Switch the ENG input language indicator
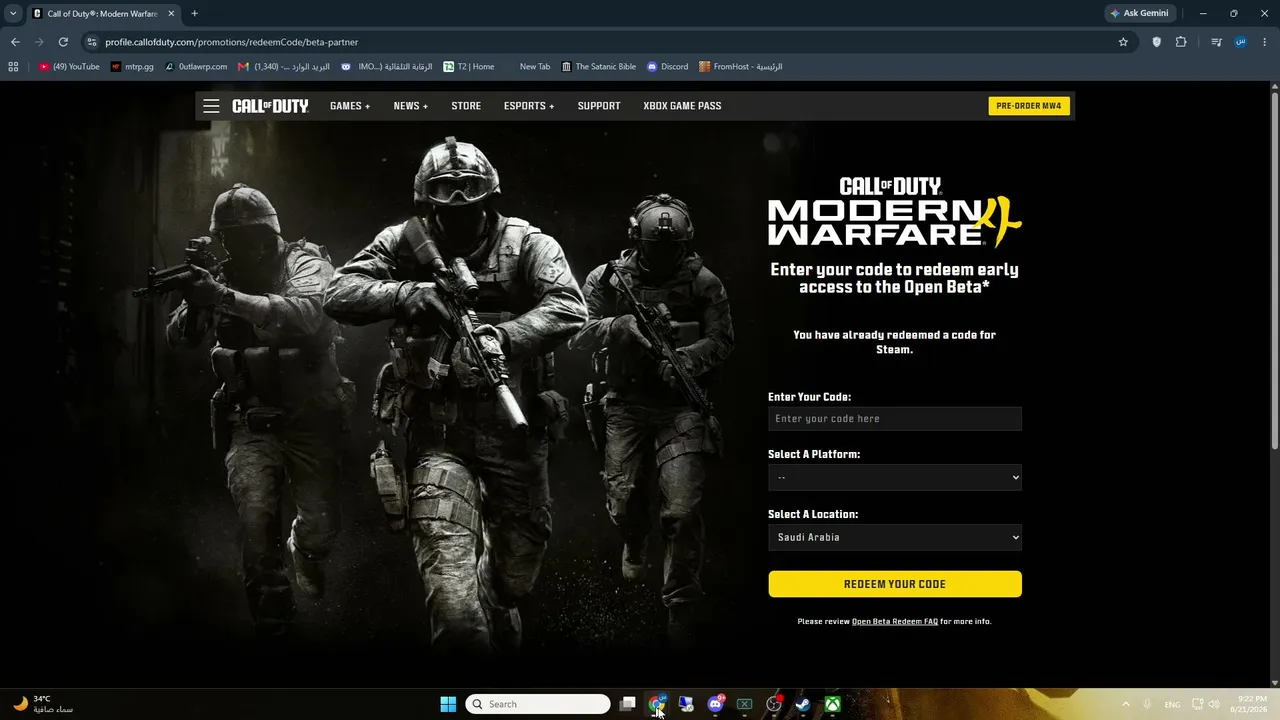 pyautogui.click(x=1172, y=704)
